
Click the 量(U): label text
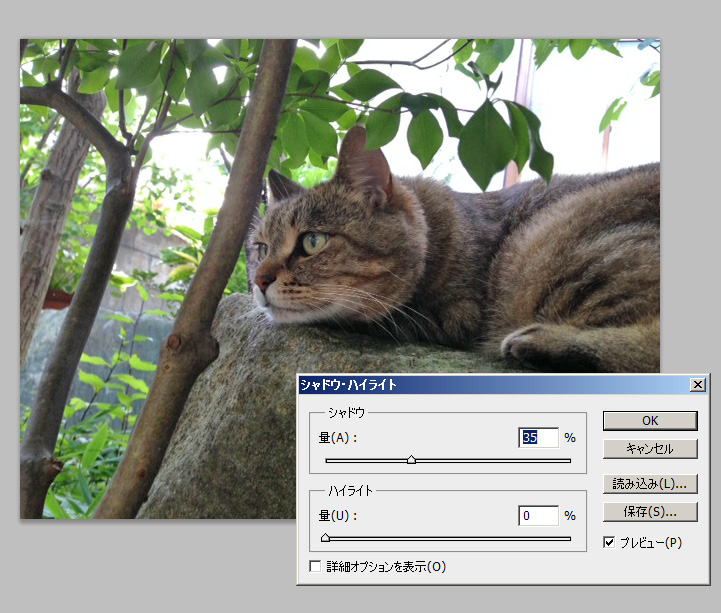(x=338, y=516)
